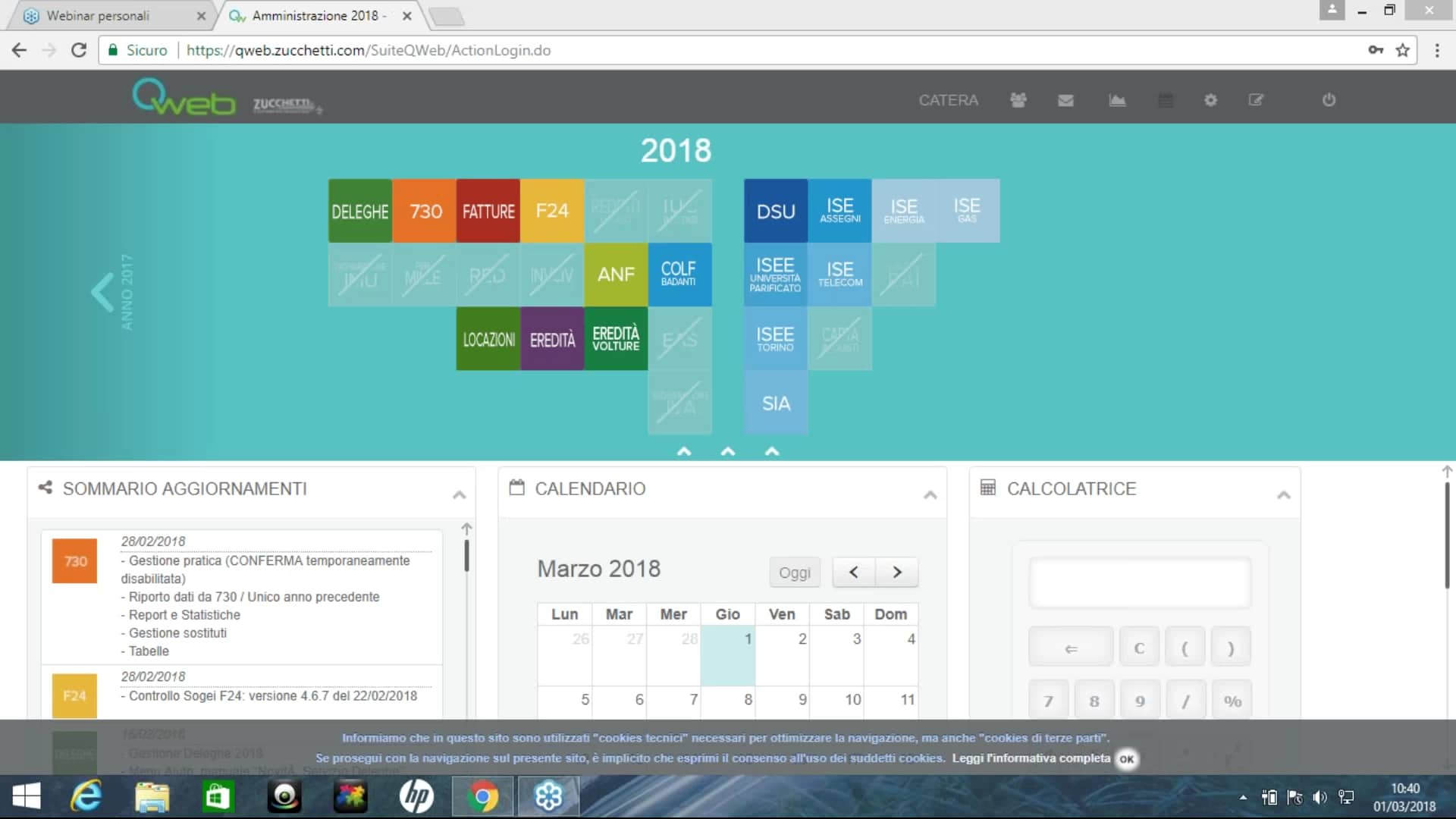Open the mail envelope icon in top bar
This screenshot has height=819, width=1456.
[1065, 99]
